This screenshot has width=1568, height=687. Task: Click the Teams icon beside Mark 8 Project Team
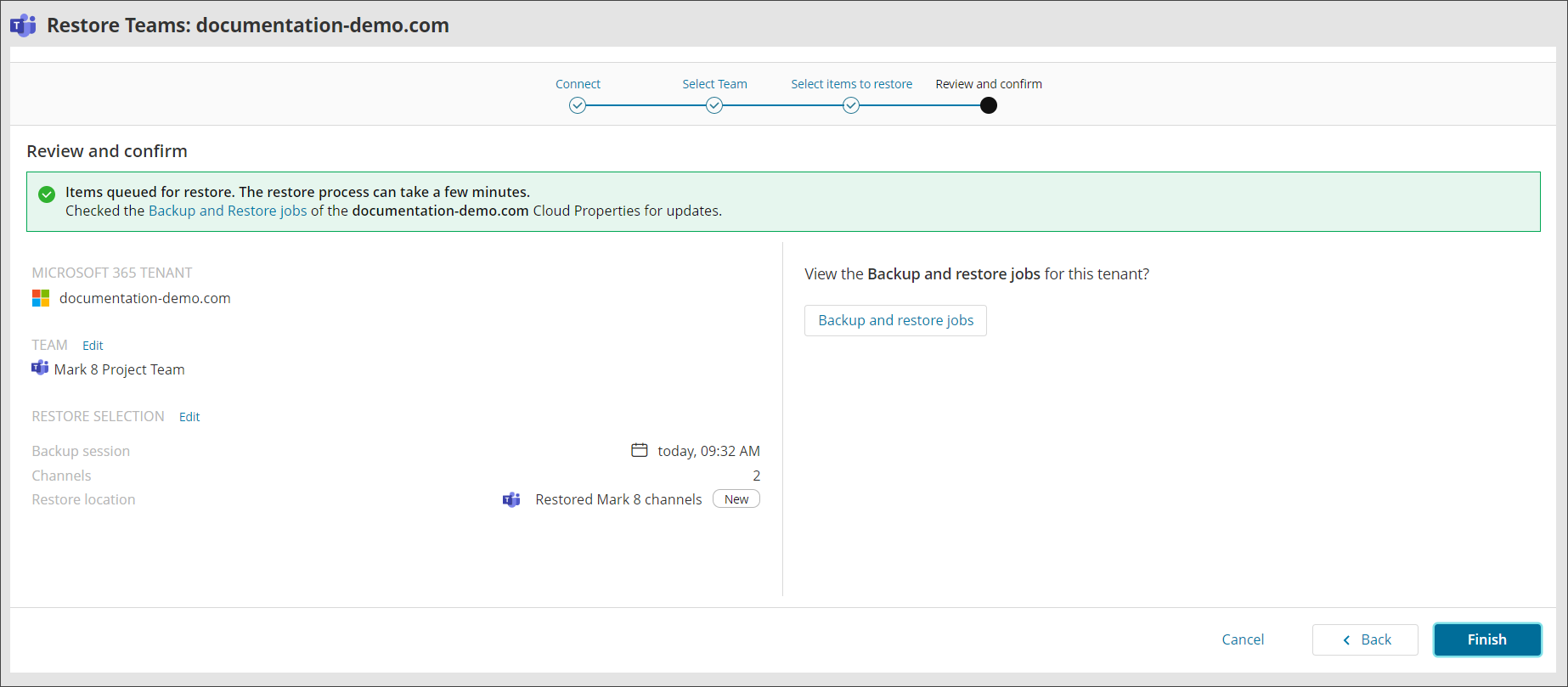coord(40,369)
